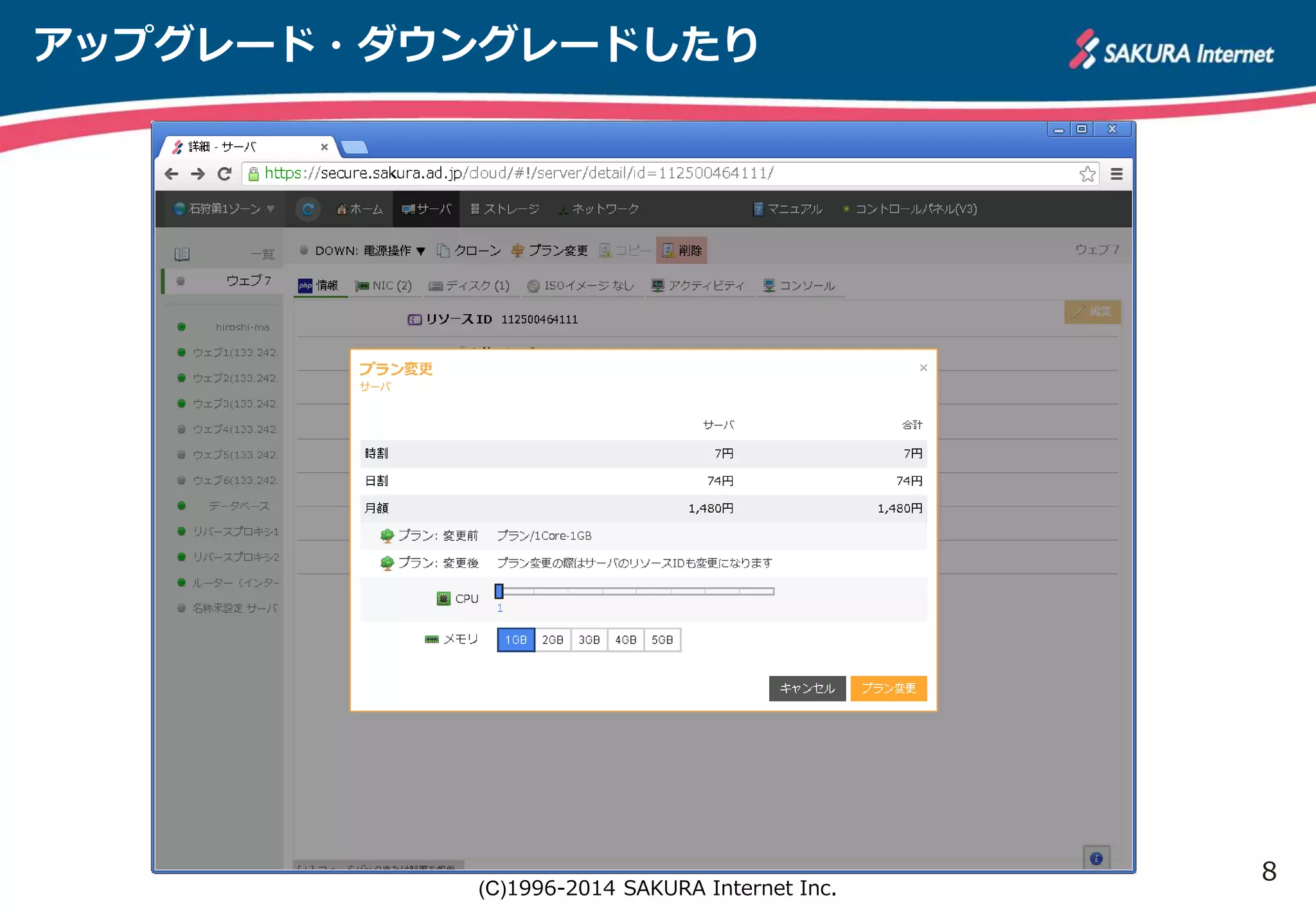Select サーバ in top navigation
The height and width of the screenshot is (911, 1316).
click(x=427, y=209)
